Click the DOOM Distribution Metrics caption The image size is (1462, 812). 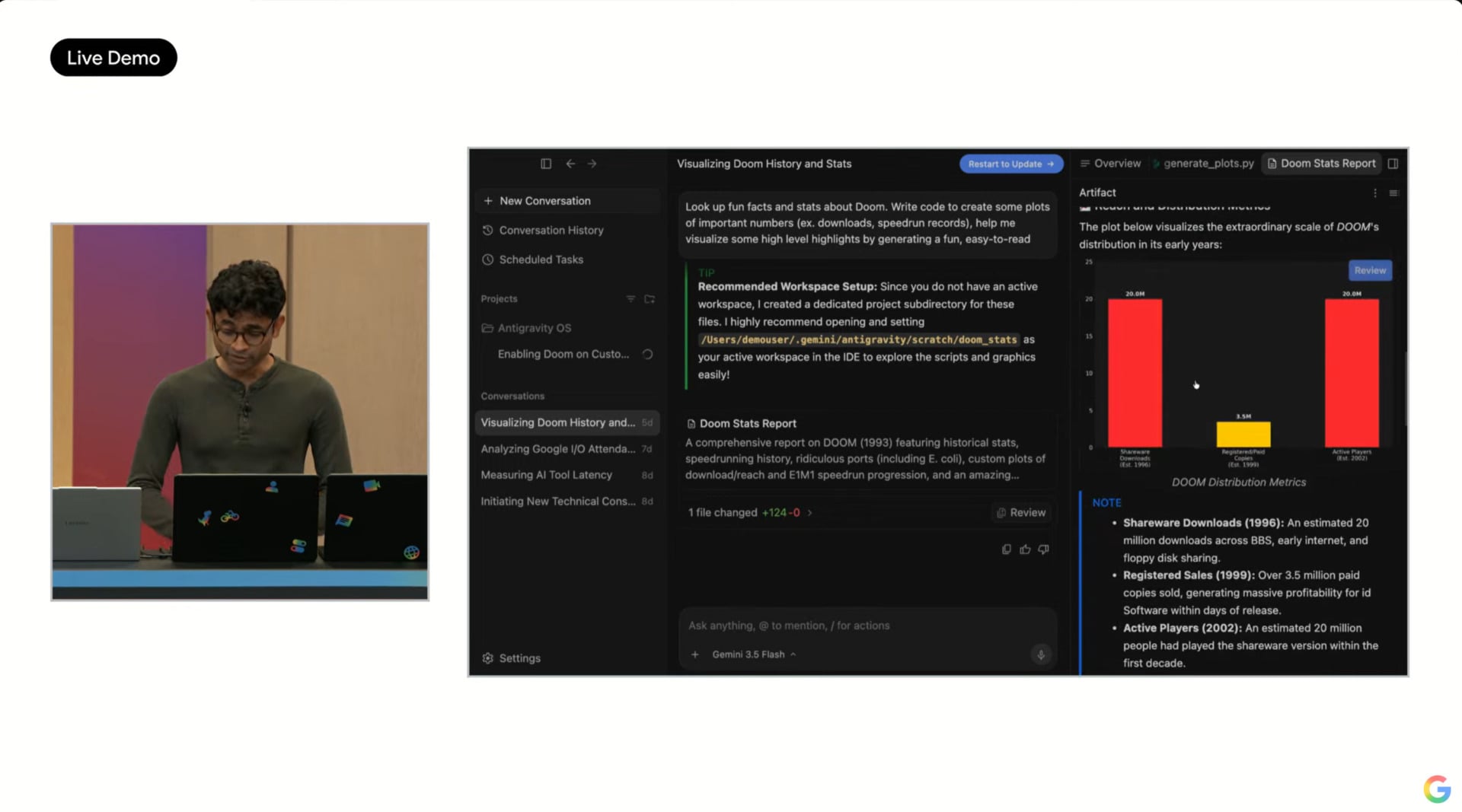(1238, 482)
